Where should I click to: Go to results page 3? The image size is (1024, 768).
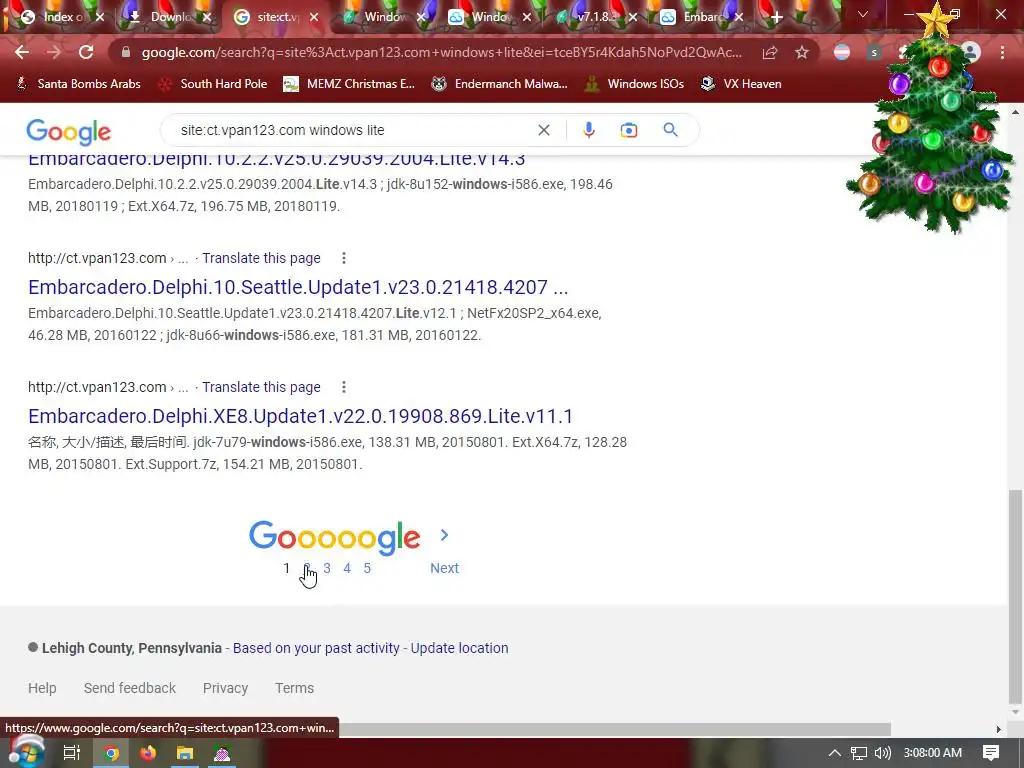click(327, 568)
